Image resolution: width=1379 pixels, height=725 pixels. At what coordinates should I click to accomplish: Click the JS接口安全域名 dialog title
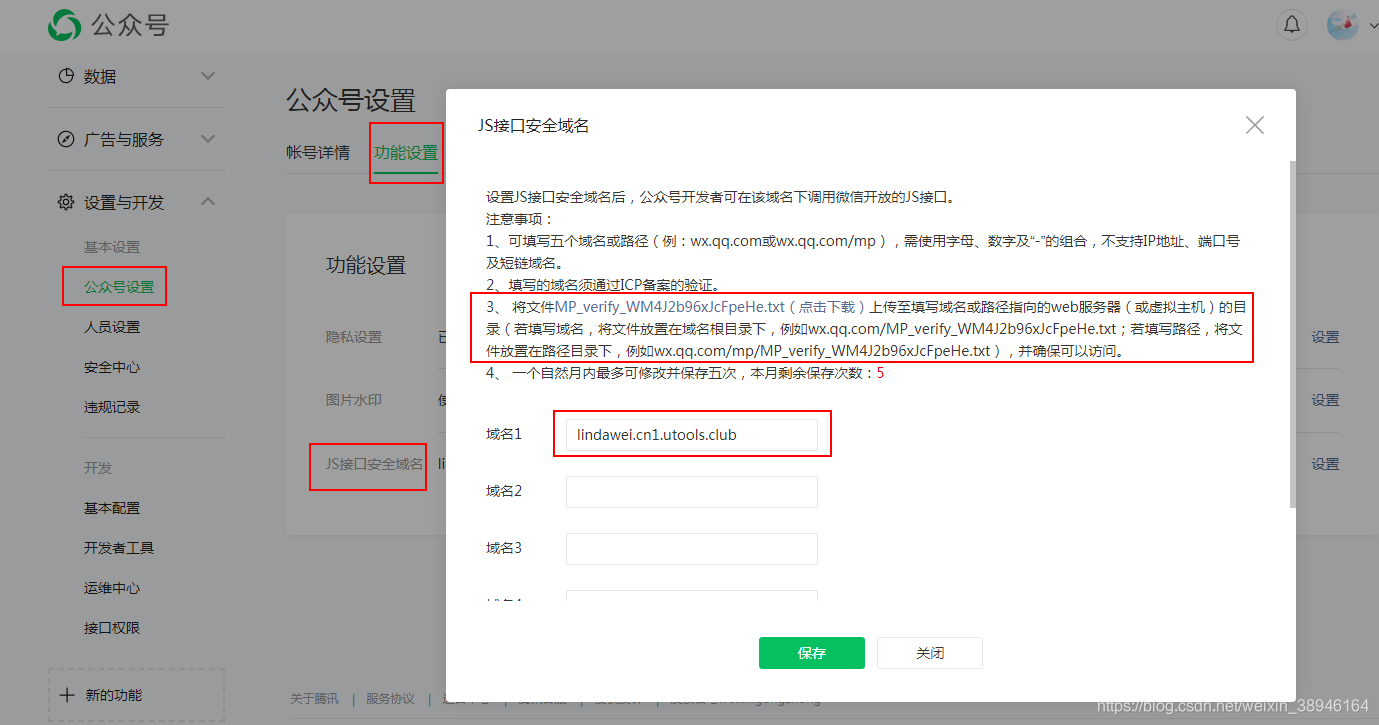click(x=534, y=125)
